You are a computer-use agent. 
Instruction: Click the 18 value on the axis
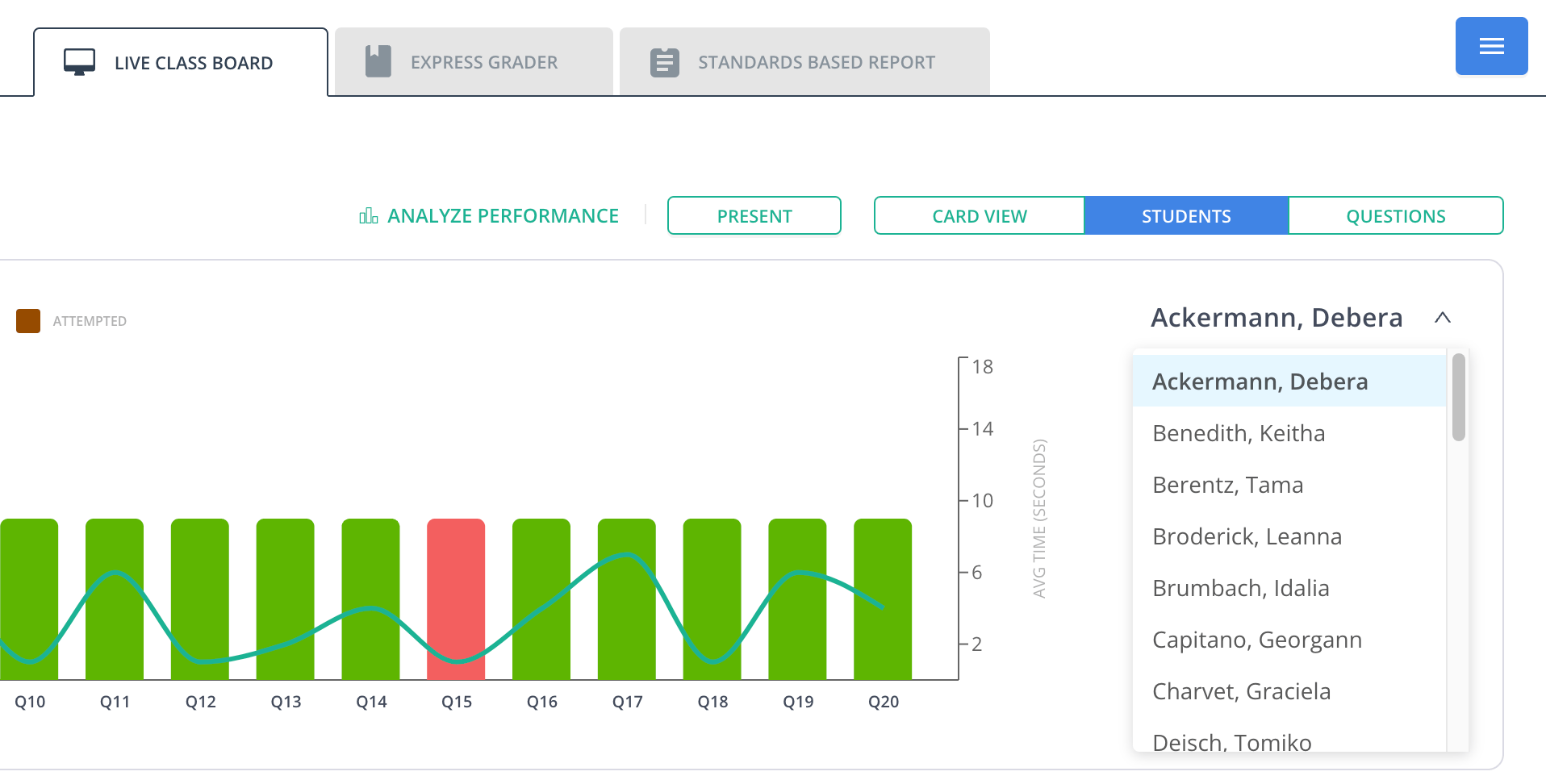[x=982, y=367]
